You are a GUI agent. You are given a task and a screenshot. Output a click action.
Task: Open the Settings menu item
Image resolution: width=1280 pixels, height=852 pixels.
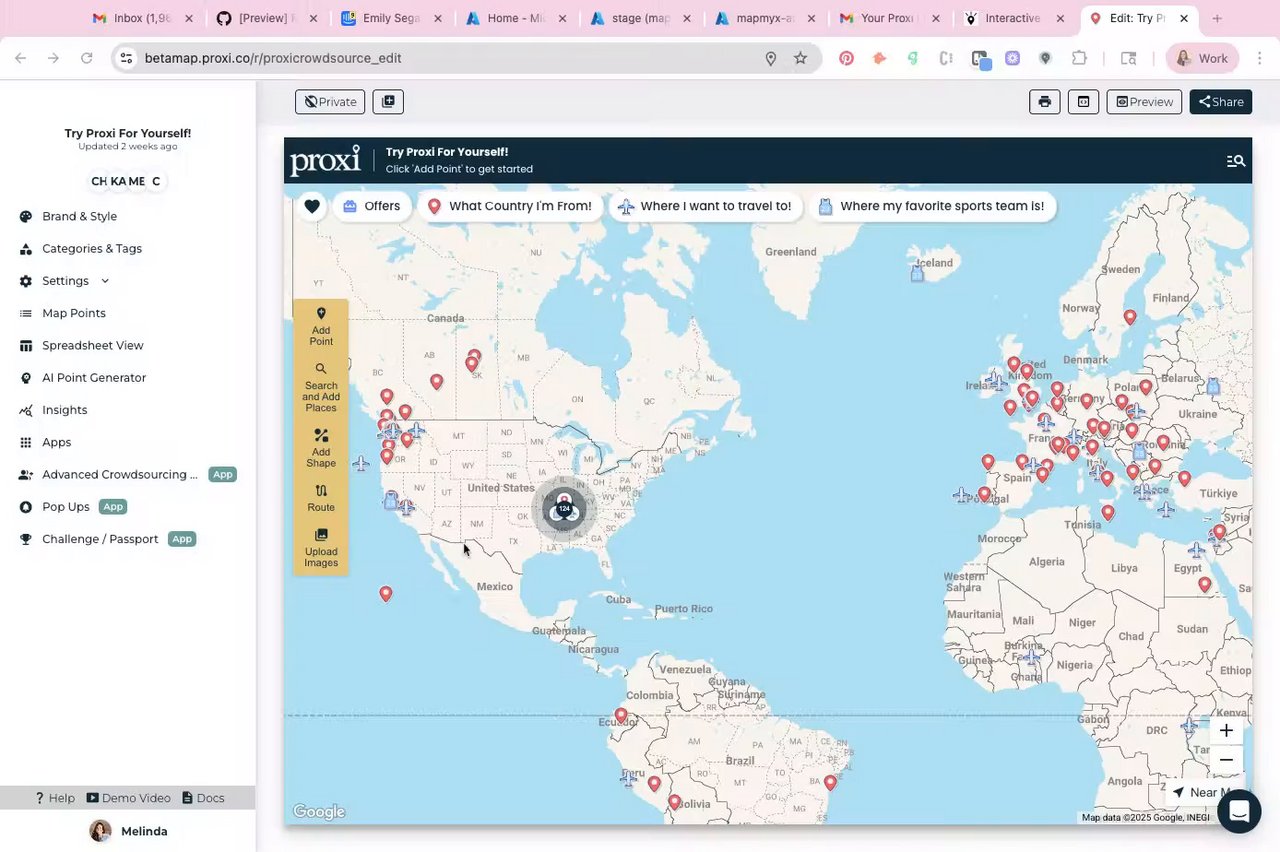point(65,281)
